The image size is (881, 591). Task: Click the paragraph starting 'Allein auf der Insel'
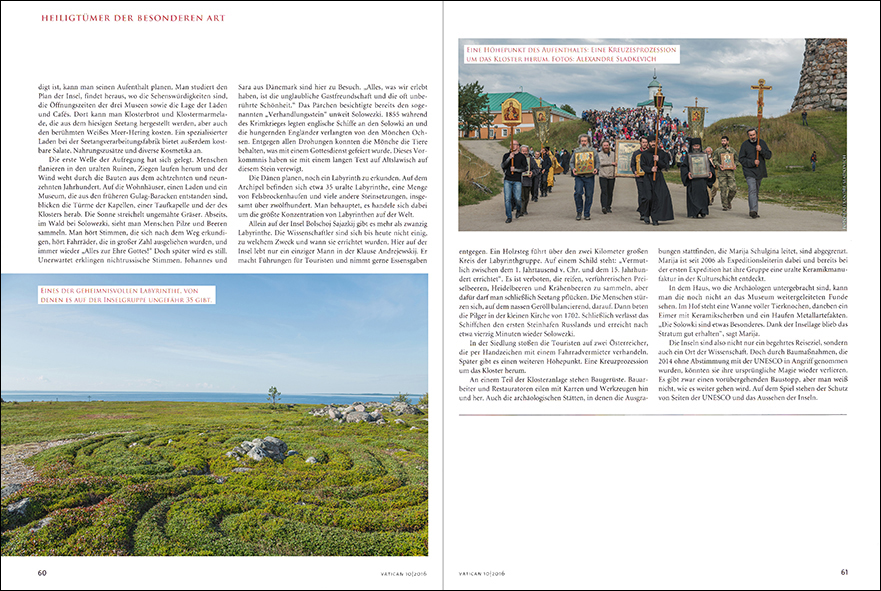(x=333, y=242)
